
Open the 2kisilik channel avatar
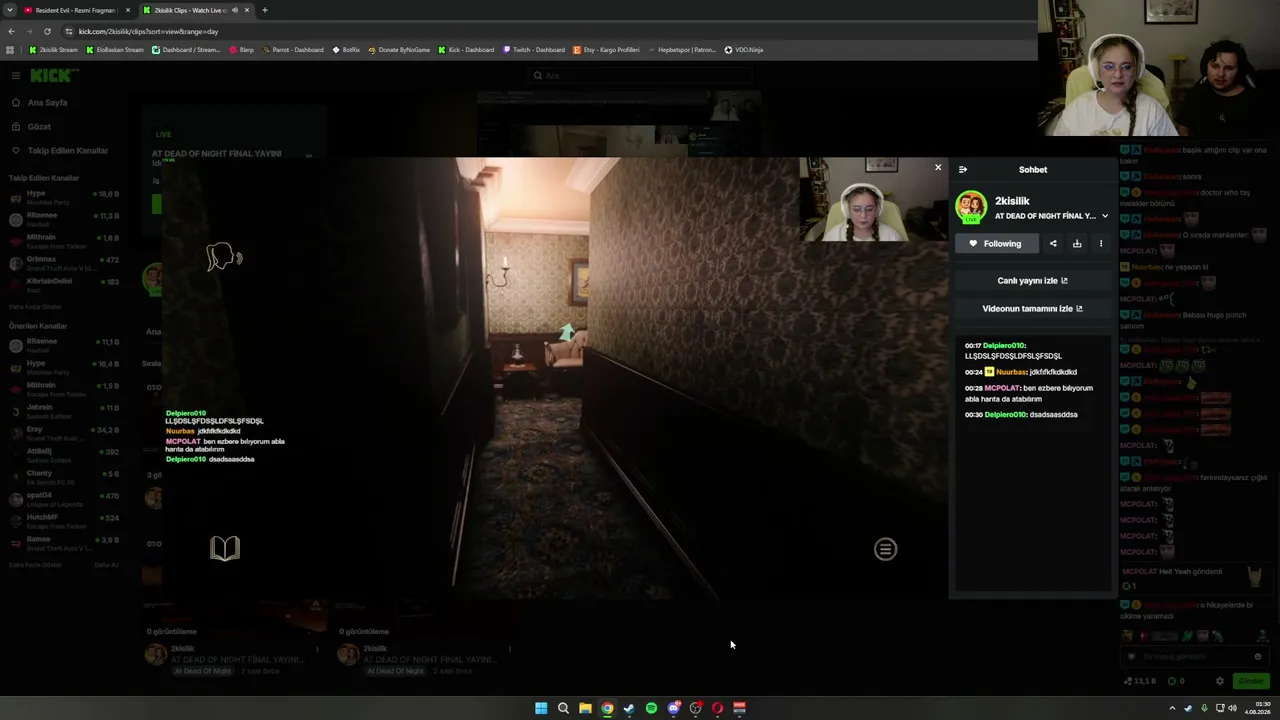[971, 207]
